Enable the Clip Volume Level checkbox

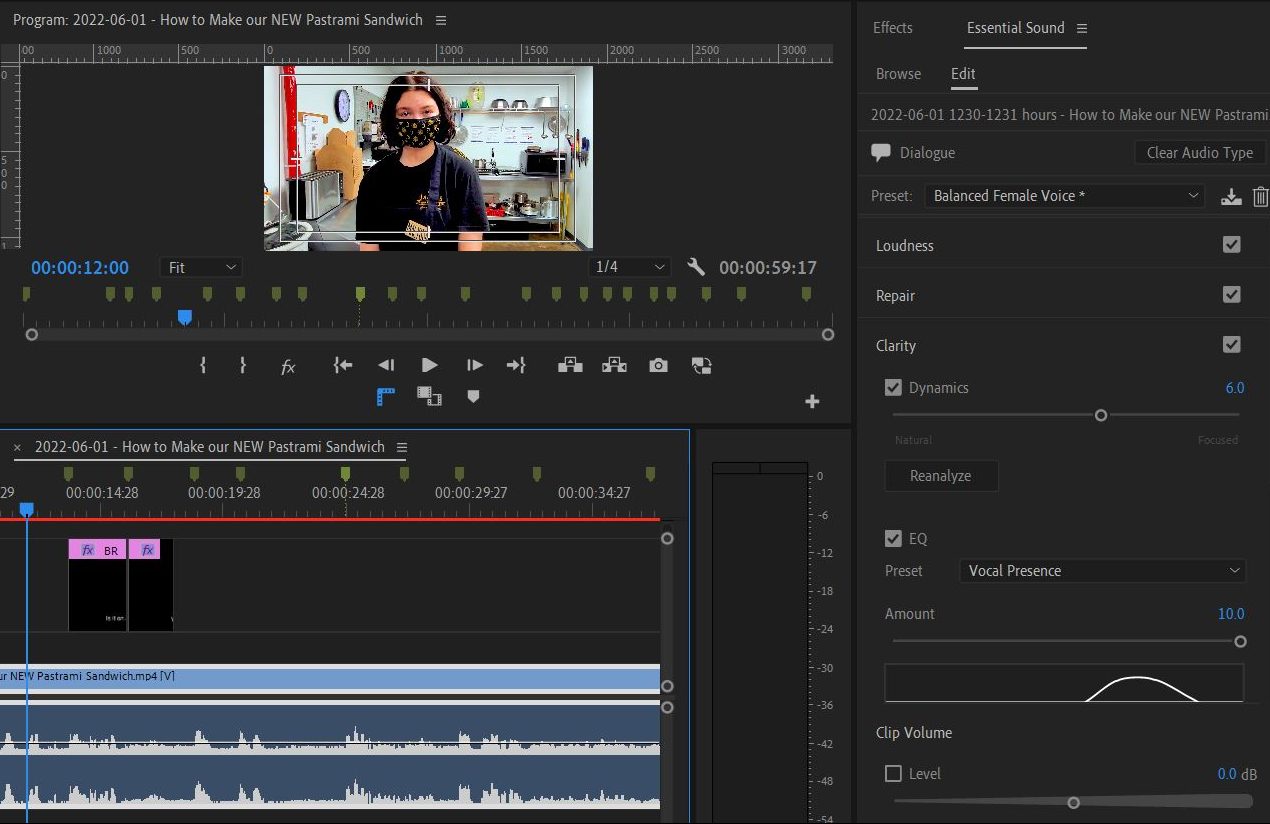click(894, 773)
